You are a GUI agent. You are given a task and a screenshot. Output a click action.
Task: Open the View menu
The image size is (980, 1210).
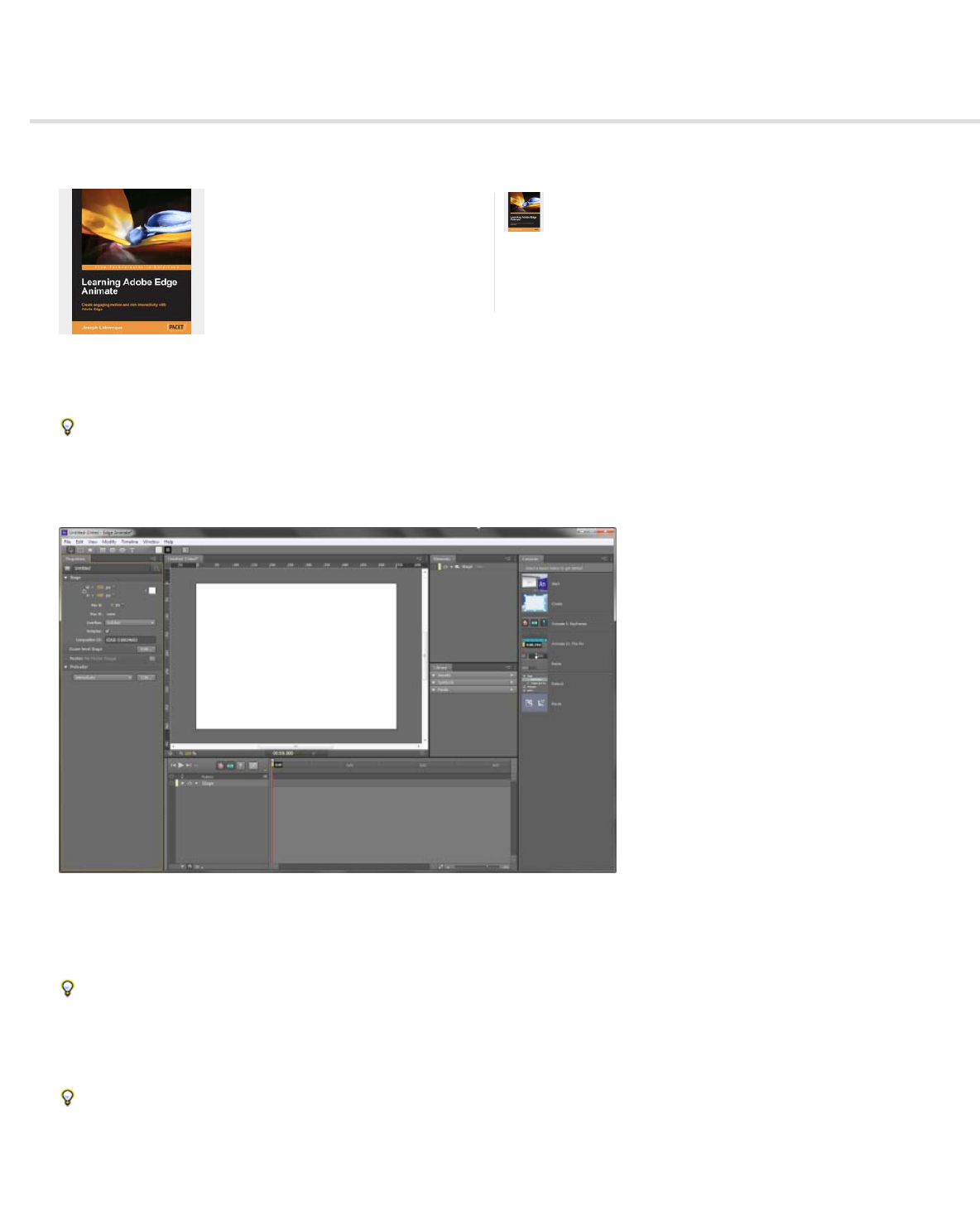pos(93,542)
